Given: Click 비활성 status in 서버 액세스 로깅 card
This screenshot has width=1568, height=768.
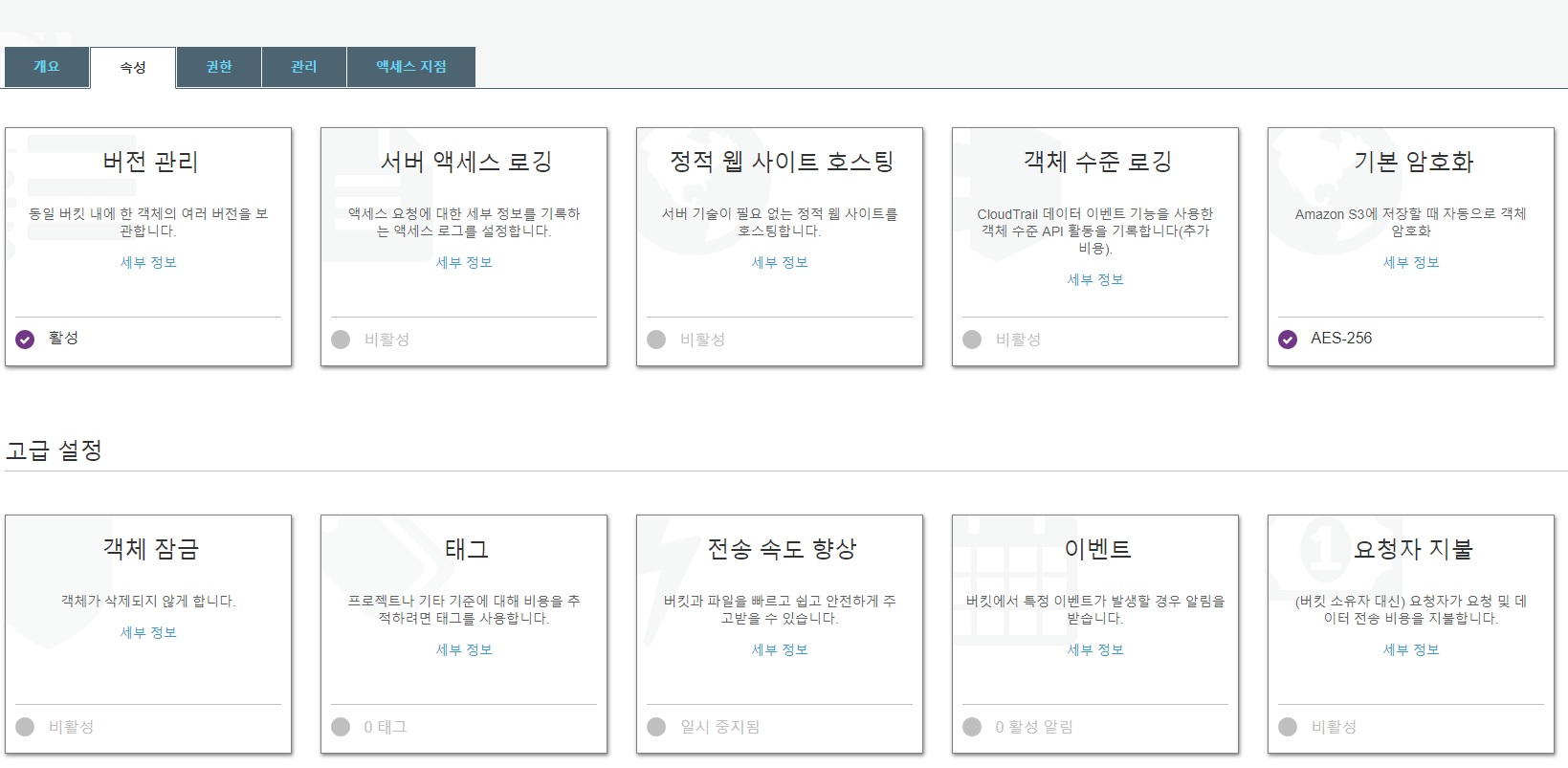Looking at the screenshot, I should pyautogui.click(x=386, y=340).
